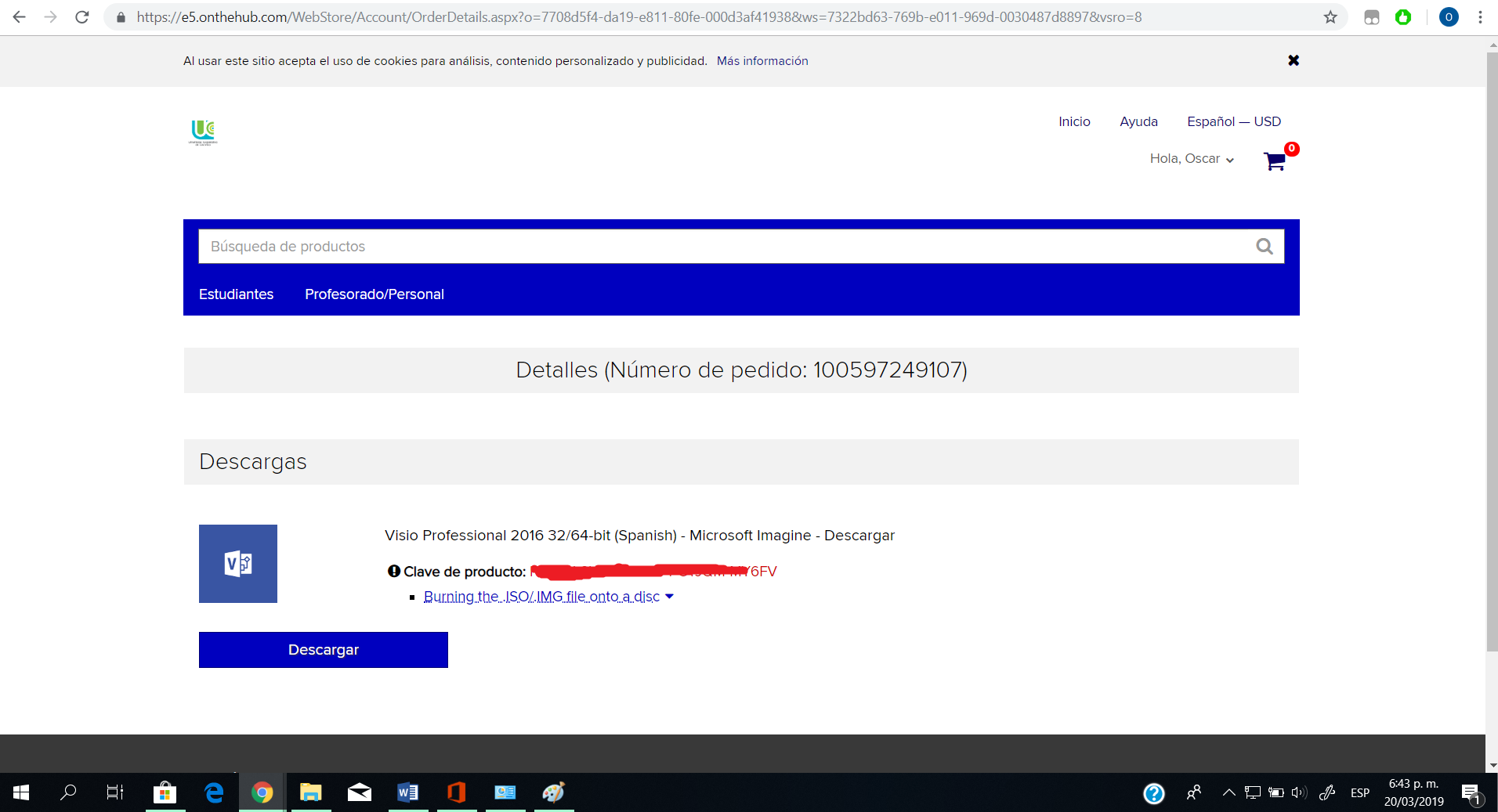Open the Más información cookie link
Viewport: 1498px width, 812px height.
[762, 60]
